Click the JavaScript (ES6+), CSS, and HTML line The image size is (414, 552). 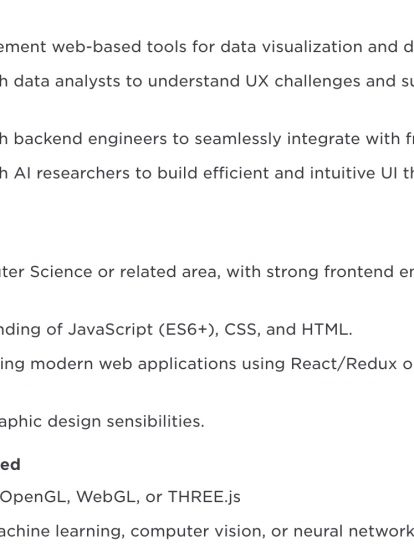click(176, 330)
